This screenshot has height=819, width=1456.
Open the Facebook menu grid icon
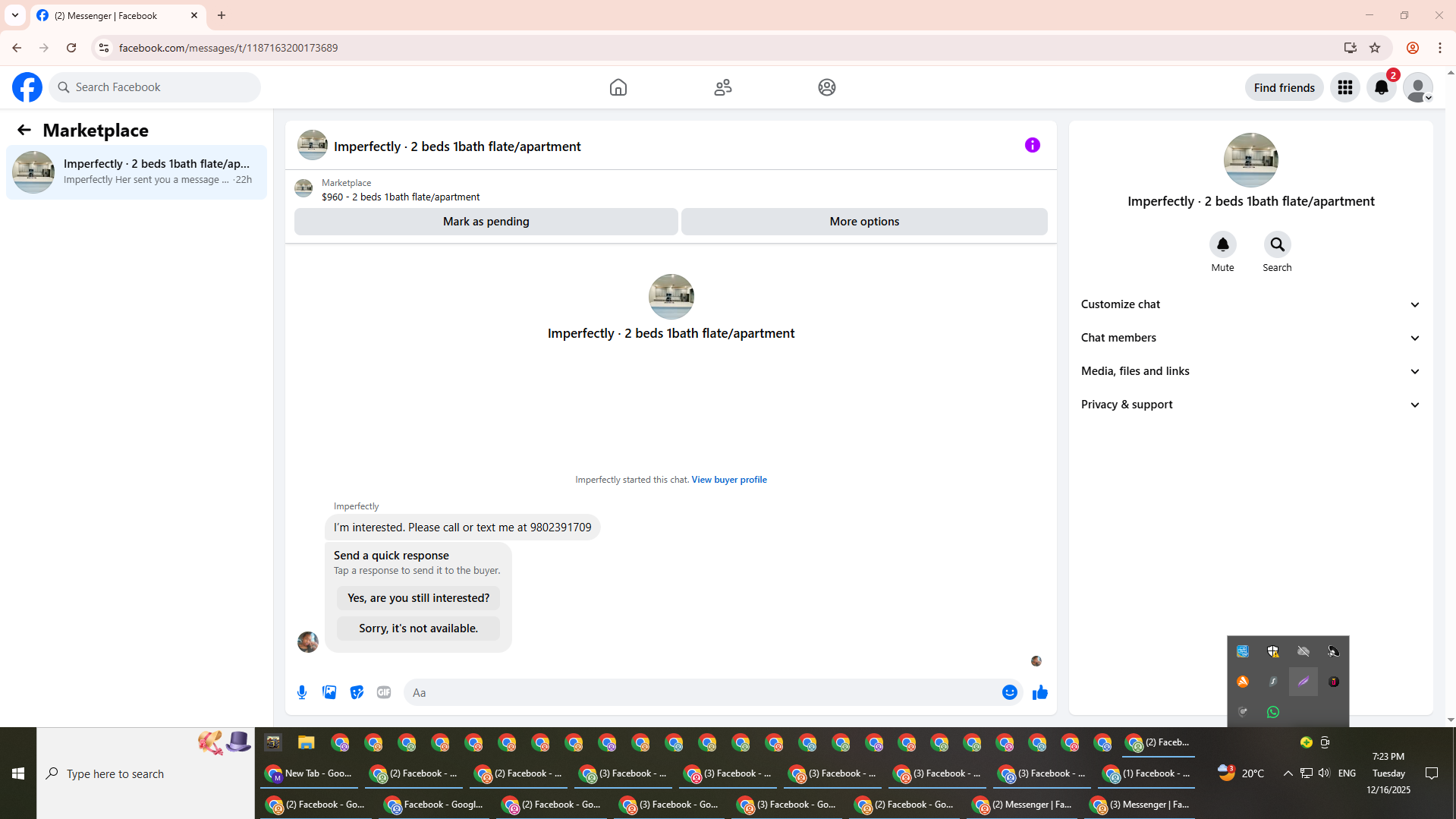click(x=1345, y=87)
